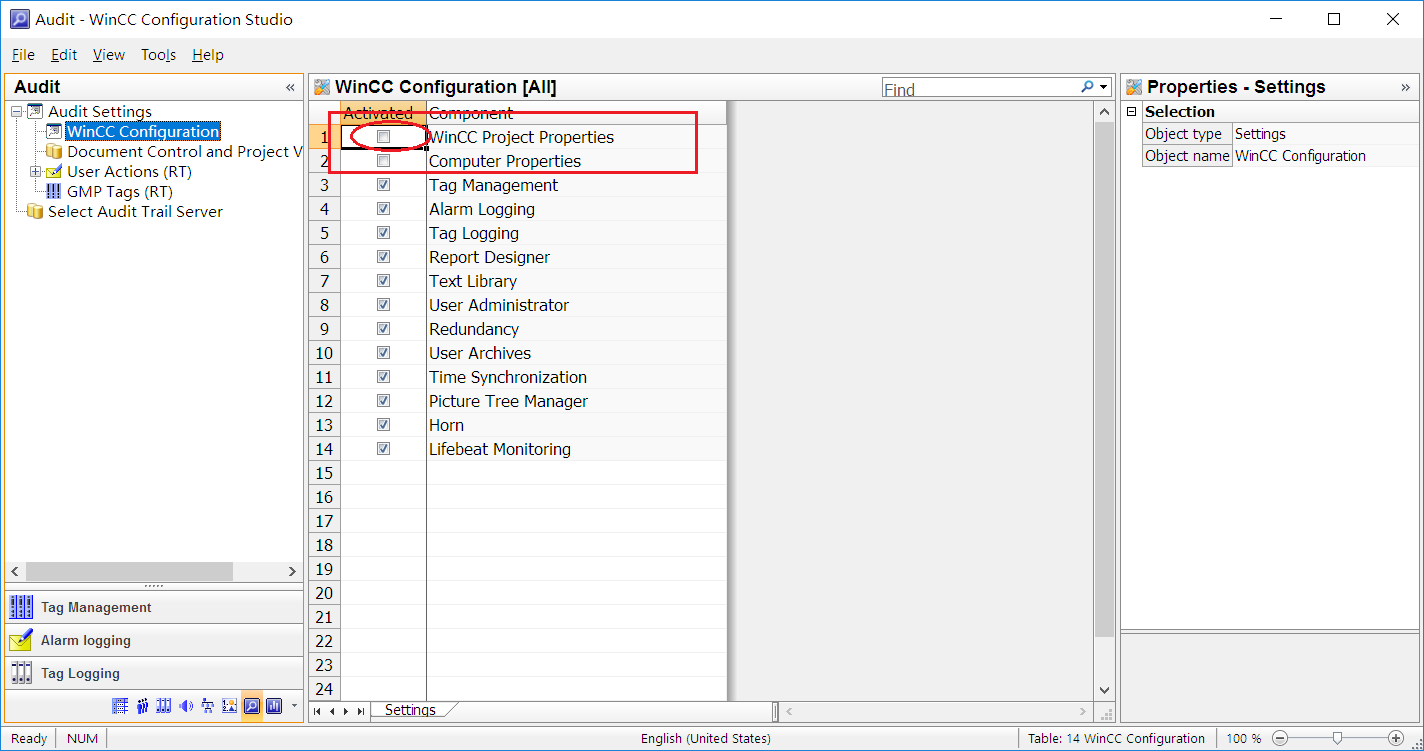Open the bar chart icon in navigation strip
Screen dimensions: 1424x751
pos(274,706)
